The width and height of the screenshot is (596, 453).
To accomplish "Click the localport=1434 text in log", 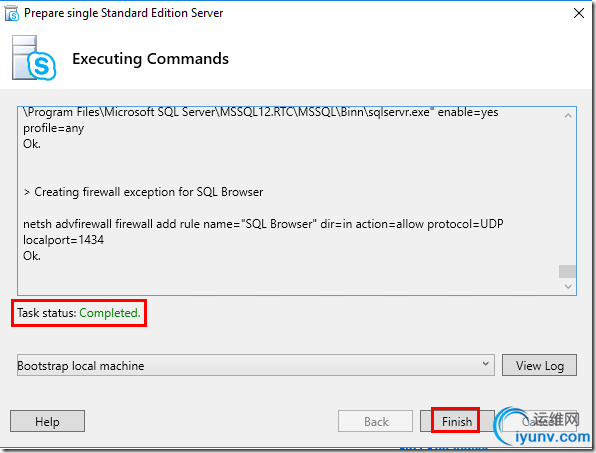I will point(63,240).
